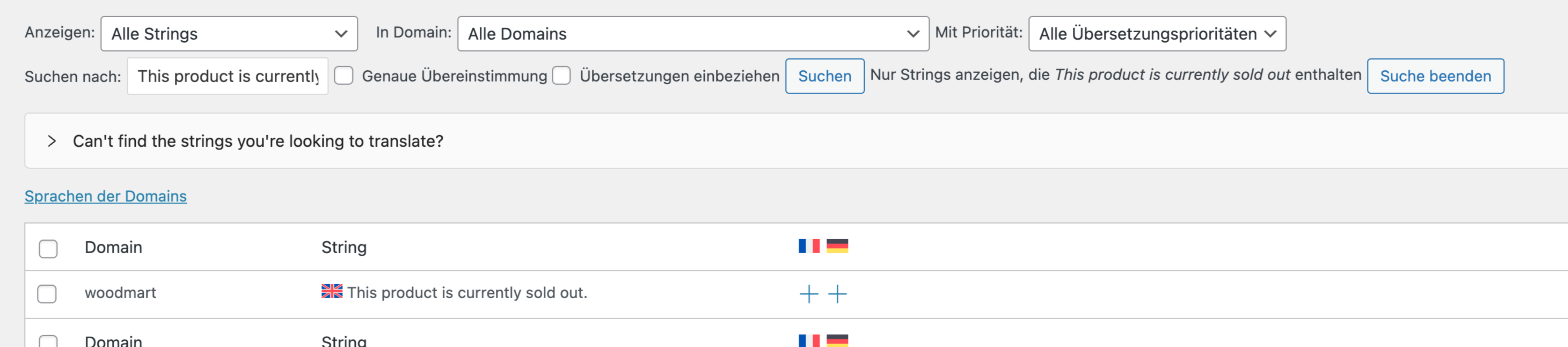Image resolution: width=1568 pixels, height=347 pixels.
Task: Click the This product is currently sold out string
Action: point(467,293)
